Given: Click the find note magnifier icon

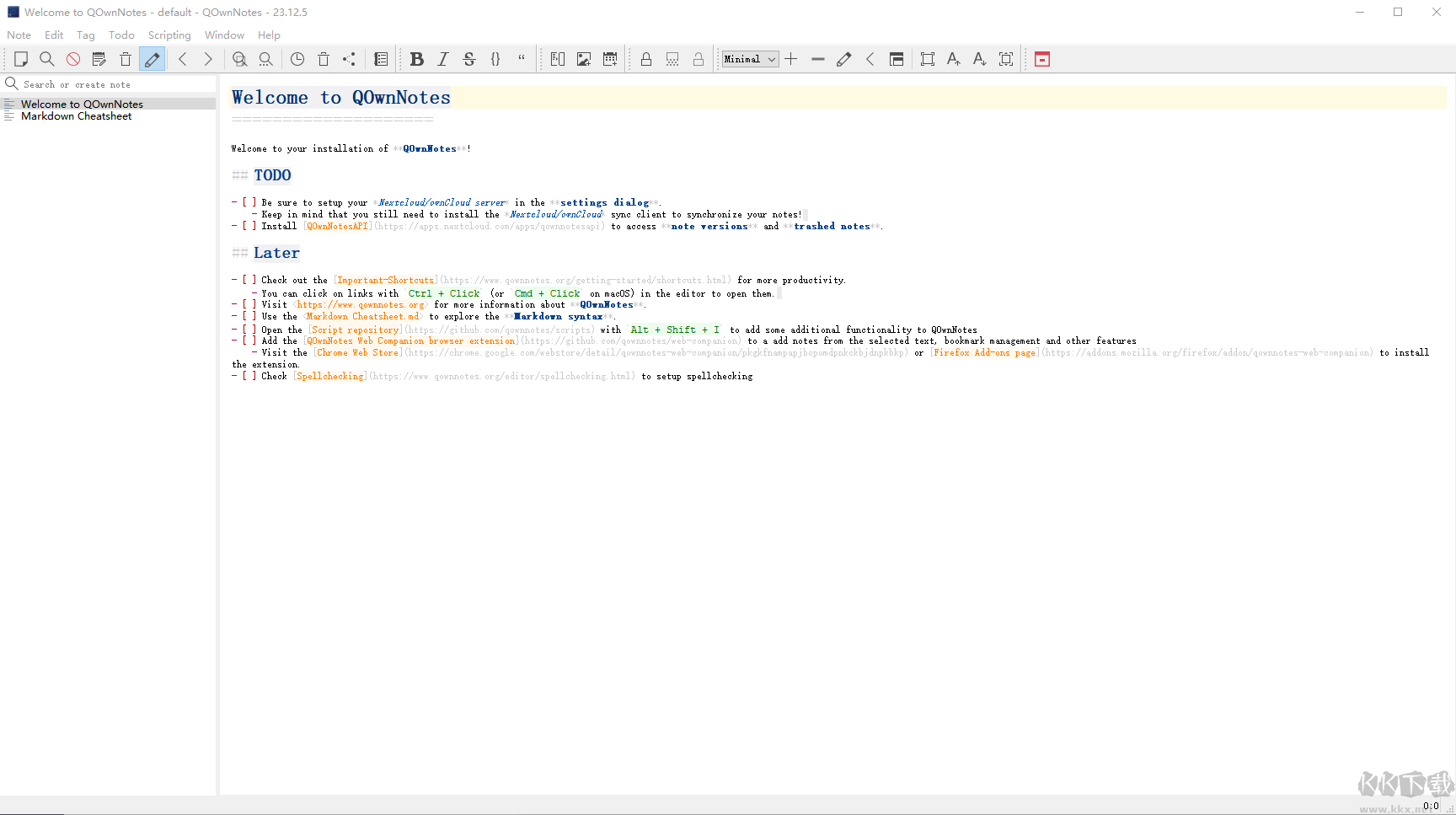Looking at the screenshot, I should (x=47, y=59).
